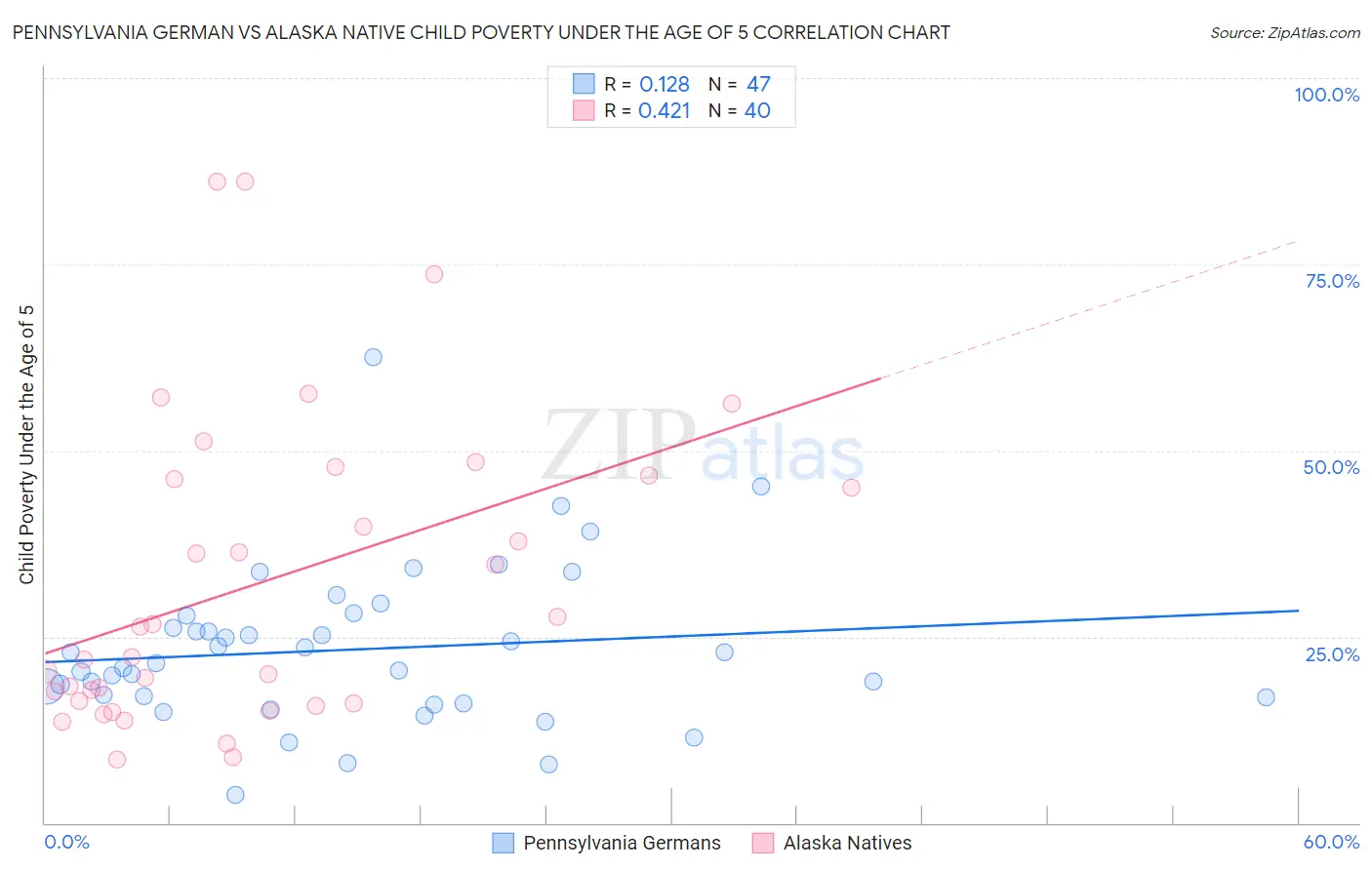Click the 50.0% y-axis tick label
Viewport: 1372px width, 870px height.
tap(1331, 467)
